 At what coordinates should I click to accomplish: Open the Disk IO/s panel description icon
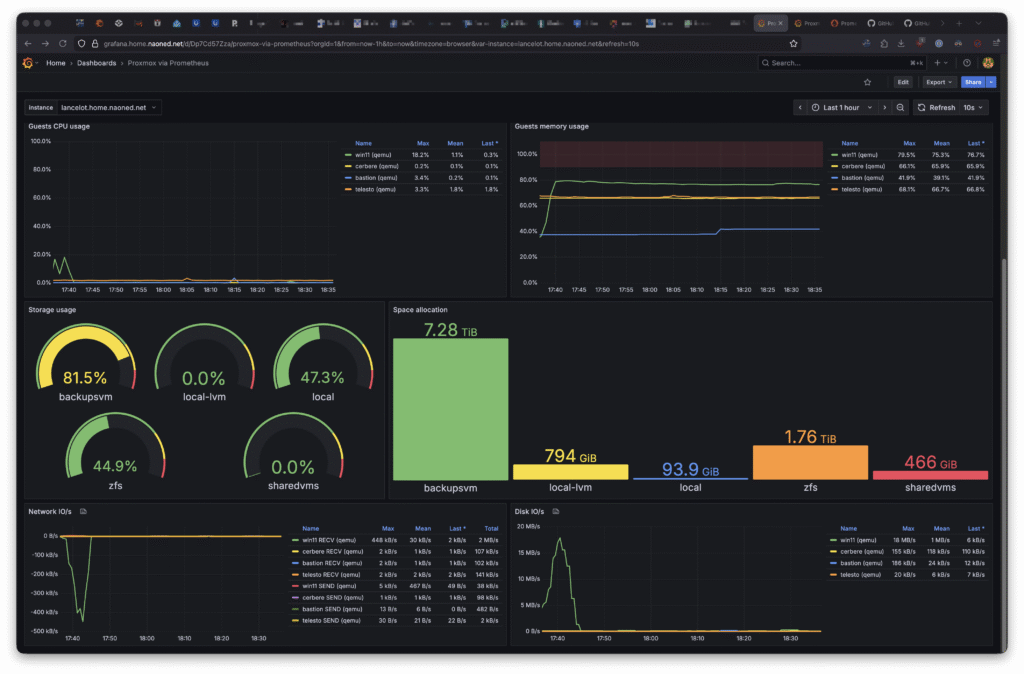555,511
